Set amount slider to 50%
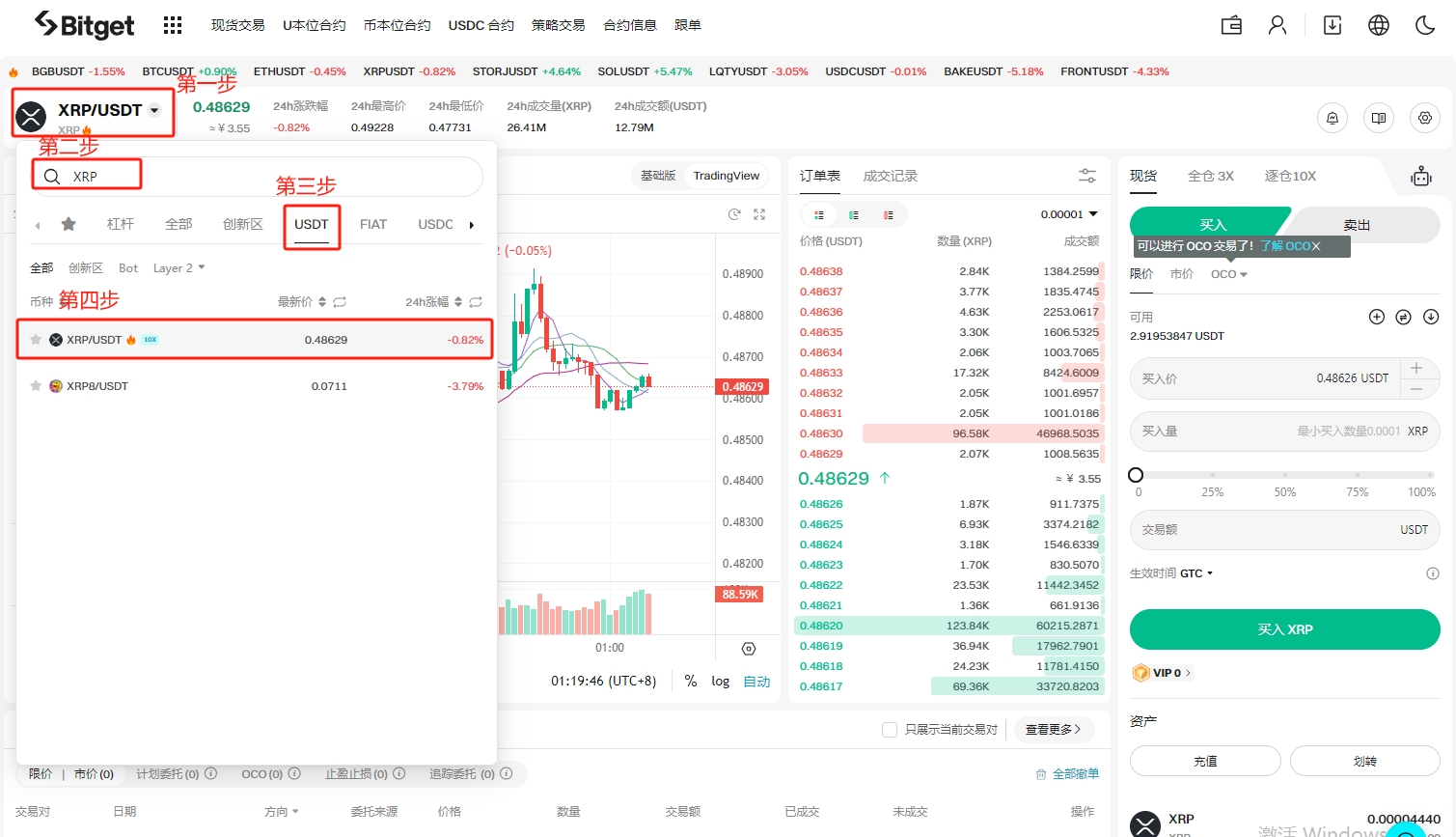The width and height of the screenshot is (1456, 837). [1285, 475]
